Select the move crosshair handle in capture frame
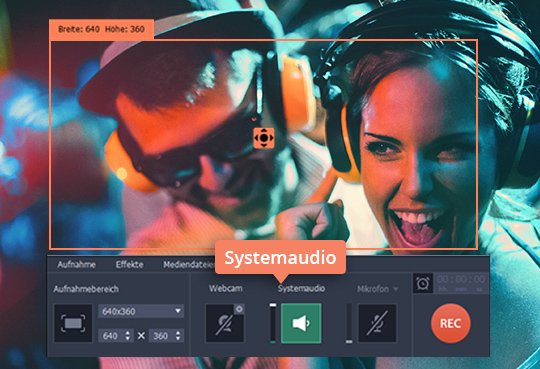Viewport: 540px width, 369px height. (x=264, y=138)
